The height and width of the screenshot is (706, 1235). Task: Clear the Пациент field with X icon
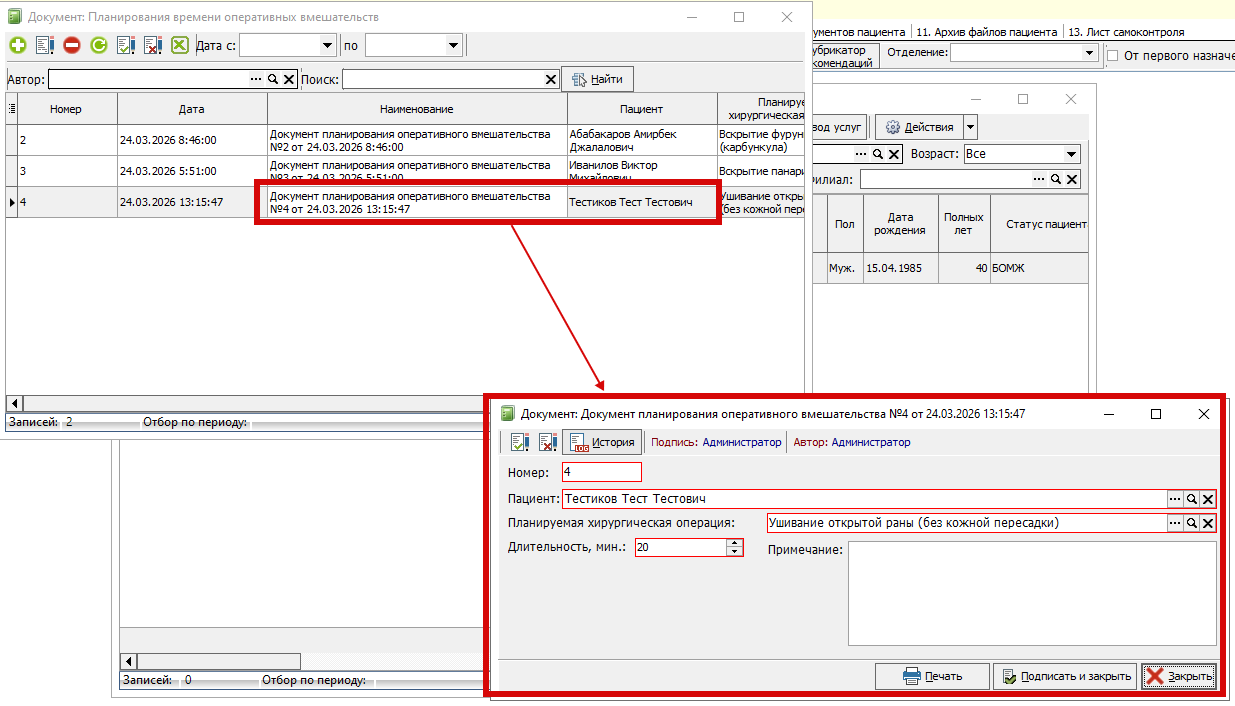pyautogui.click(x=1208, y=499)
